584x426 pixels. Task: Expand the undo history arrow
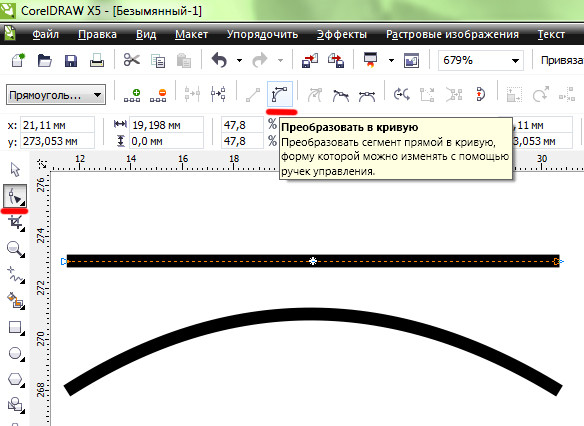[239, 60]
